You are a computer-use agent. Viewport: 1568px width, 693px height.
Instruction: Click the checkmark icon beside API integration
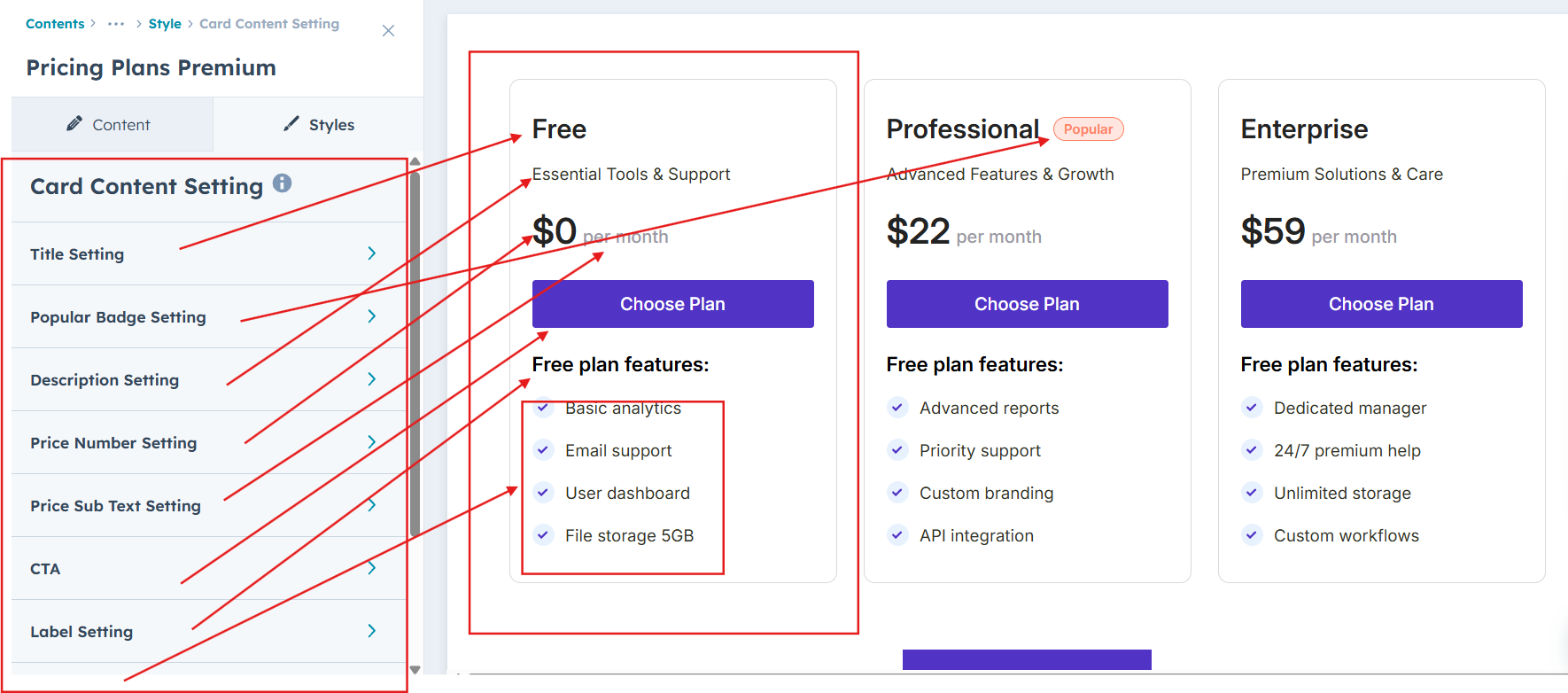tap(897, 535)
